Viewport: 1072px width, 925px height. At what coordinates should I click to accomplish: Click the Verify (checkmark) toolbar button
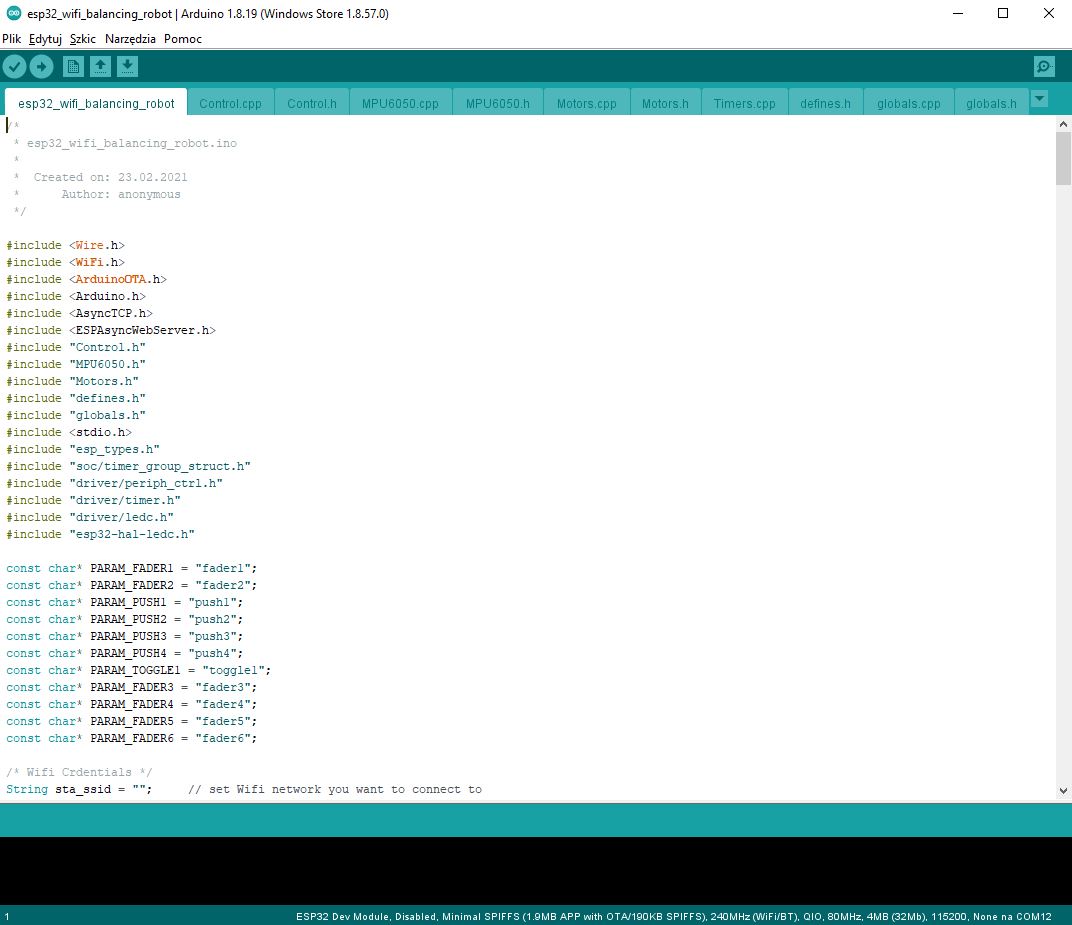click(14, 66)
